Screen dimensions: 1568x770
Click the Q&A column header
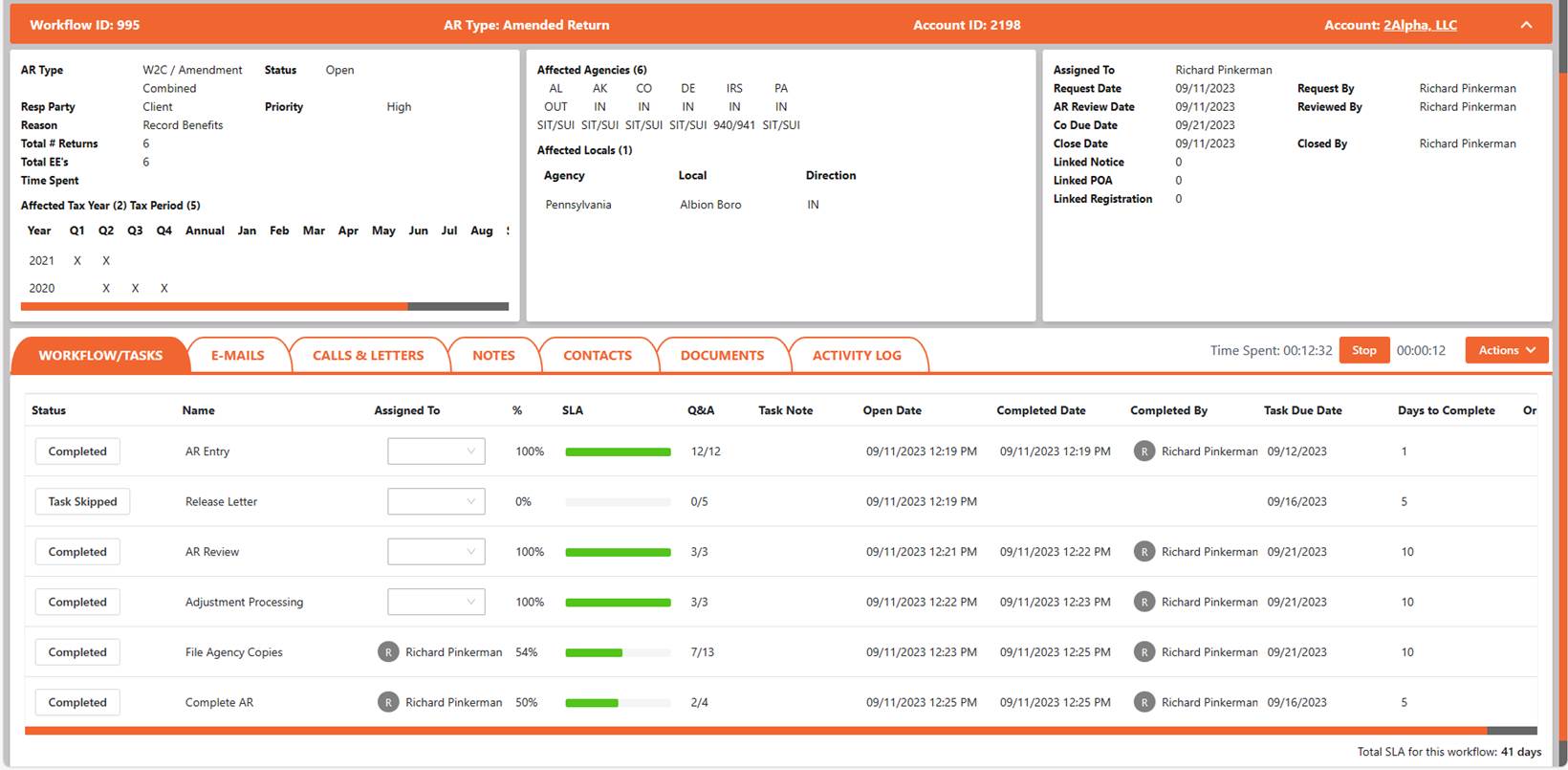(x=701, y=410)
